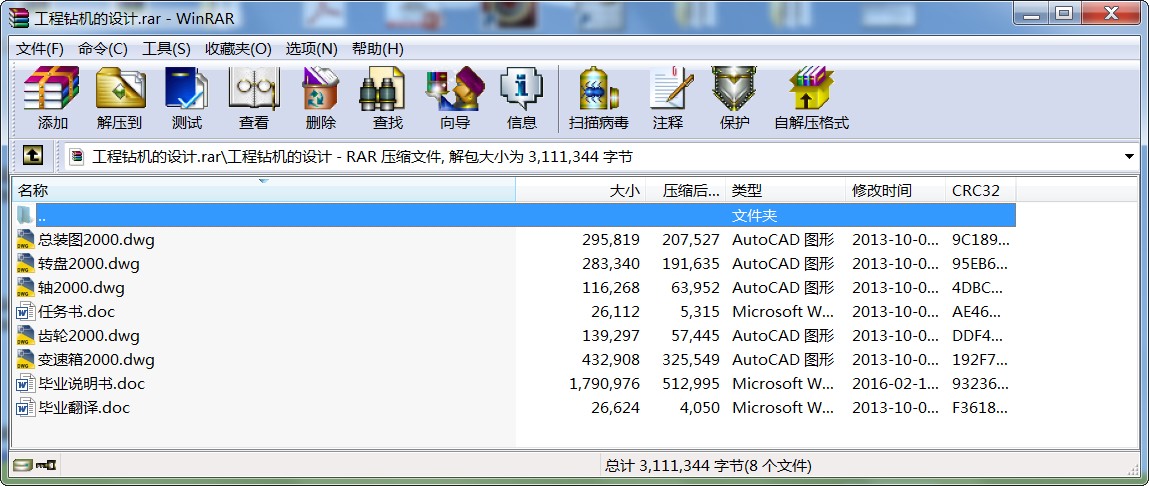Click the Delete (删除) toolbar icon

320,88
